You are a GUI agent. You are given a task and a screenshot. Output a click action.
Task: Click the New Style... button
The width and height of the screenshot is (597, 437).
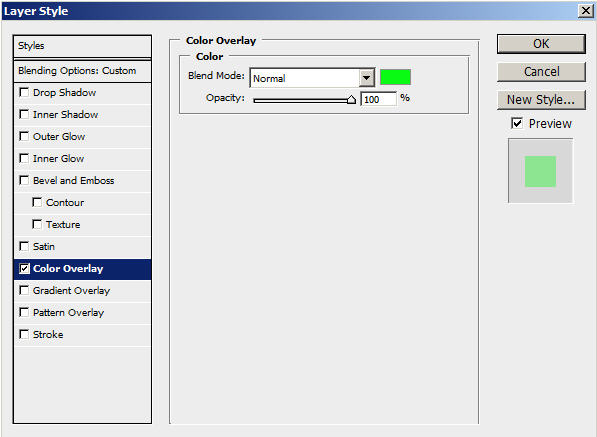pos(541,100)
